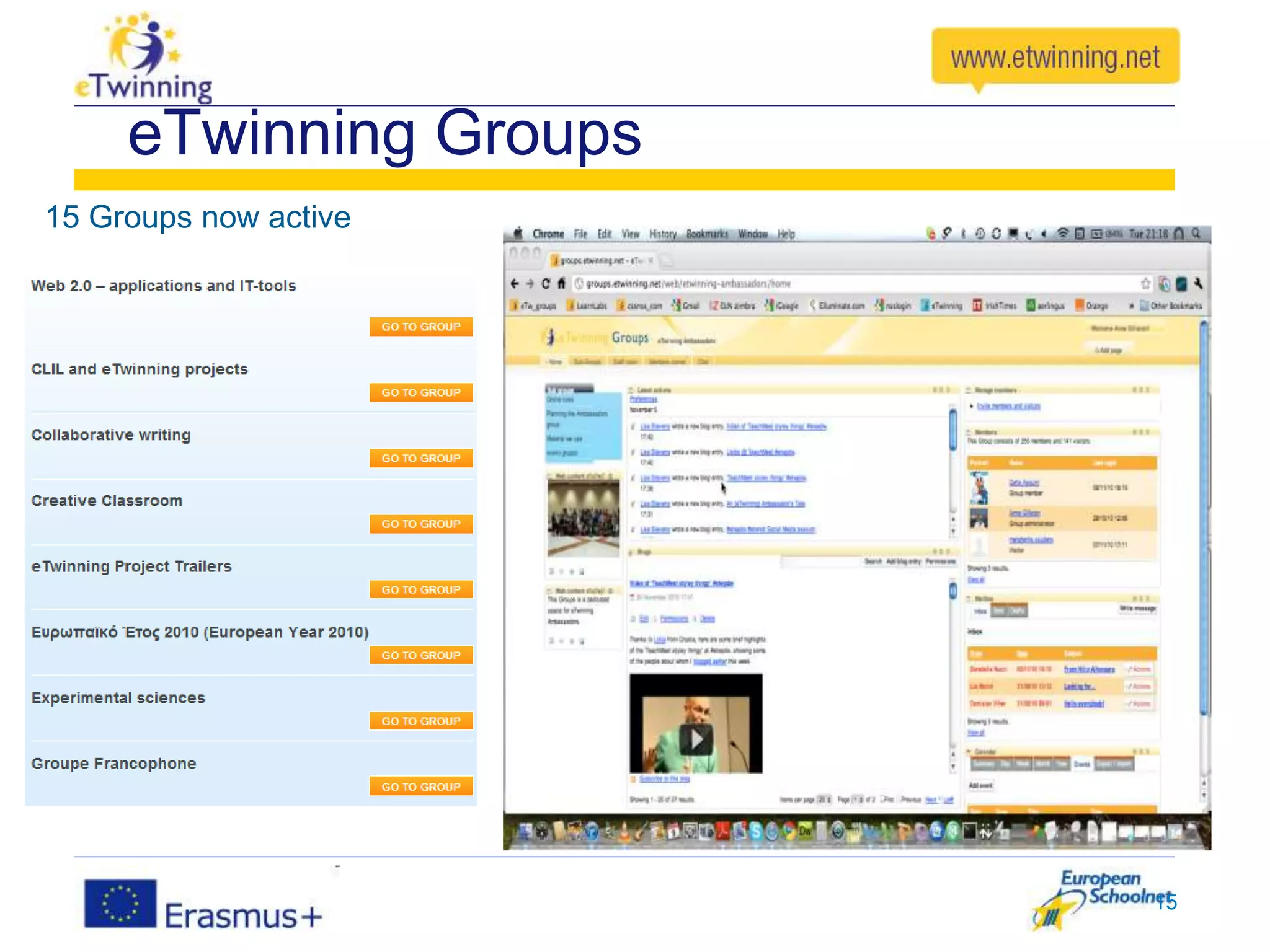Go to the Collaborative writing group
This screenshot has height=952, width=1270.
pyautogui.click(x=421, y=458)
